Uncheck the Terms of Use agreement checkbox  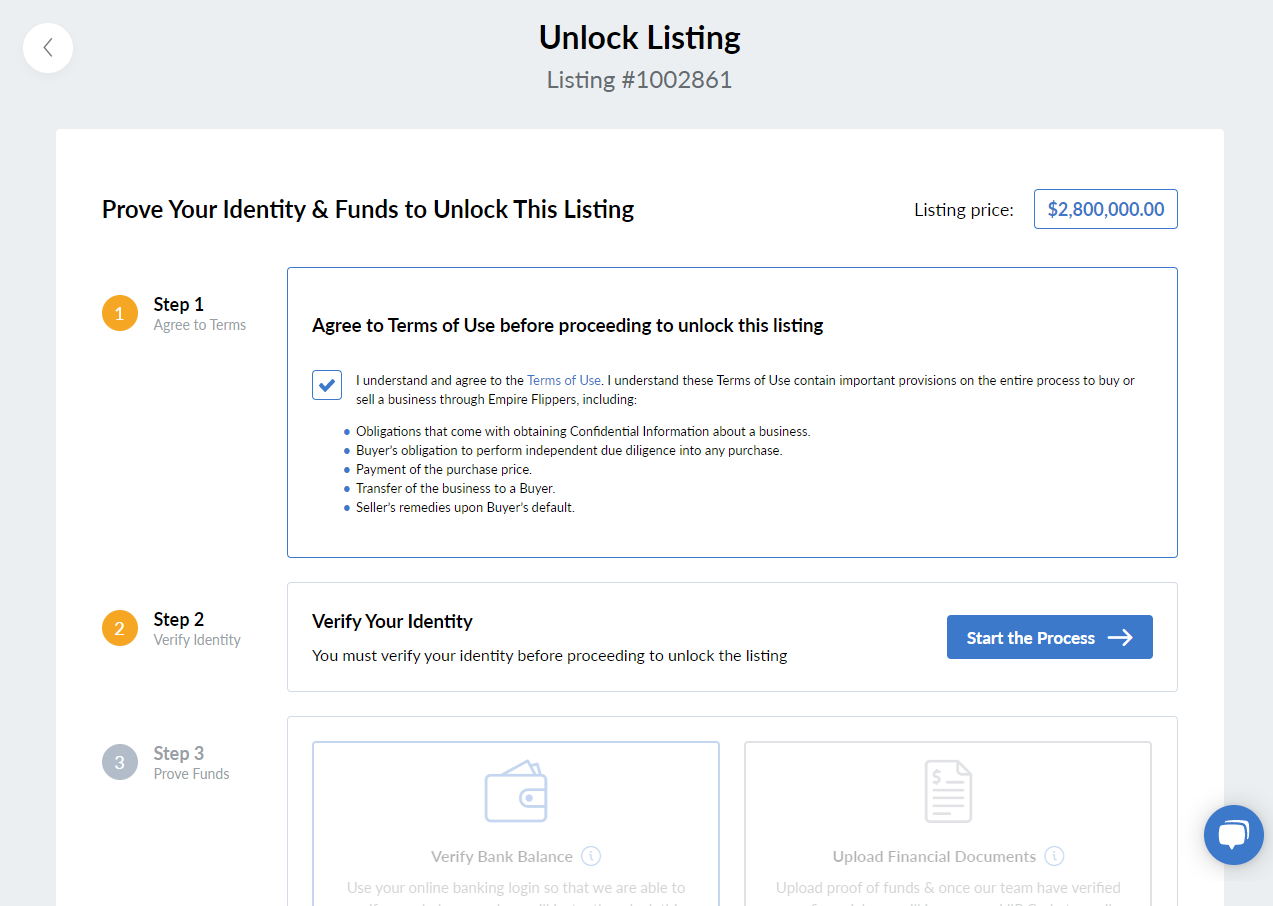point(327,384)
